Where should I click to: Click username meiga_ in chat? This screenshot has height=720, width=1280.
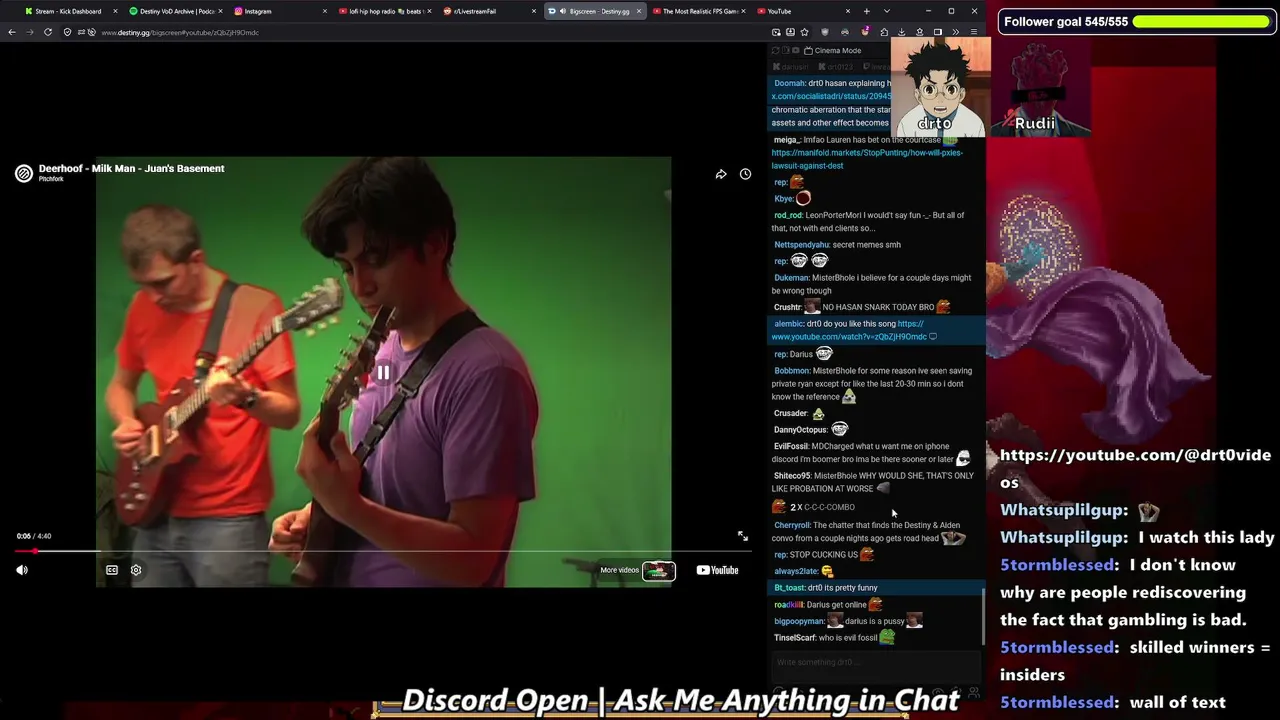[787, 140]
